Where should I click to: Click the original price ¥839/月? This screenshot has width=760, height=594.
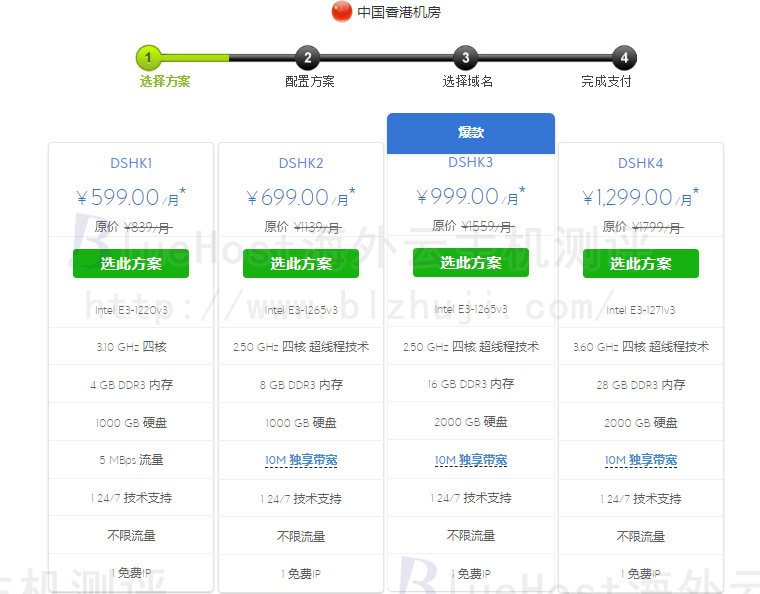(x=148, y=227)
